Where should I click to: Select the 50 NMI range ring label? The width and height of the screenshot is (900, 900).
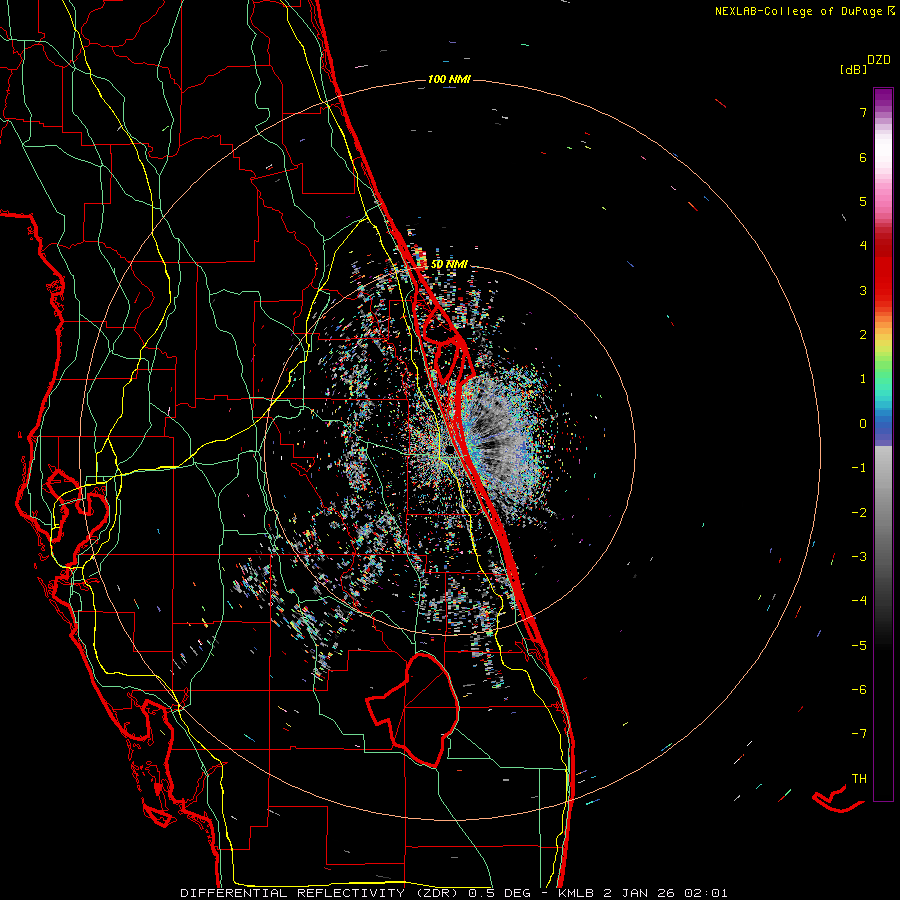[x=449, y=265]
